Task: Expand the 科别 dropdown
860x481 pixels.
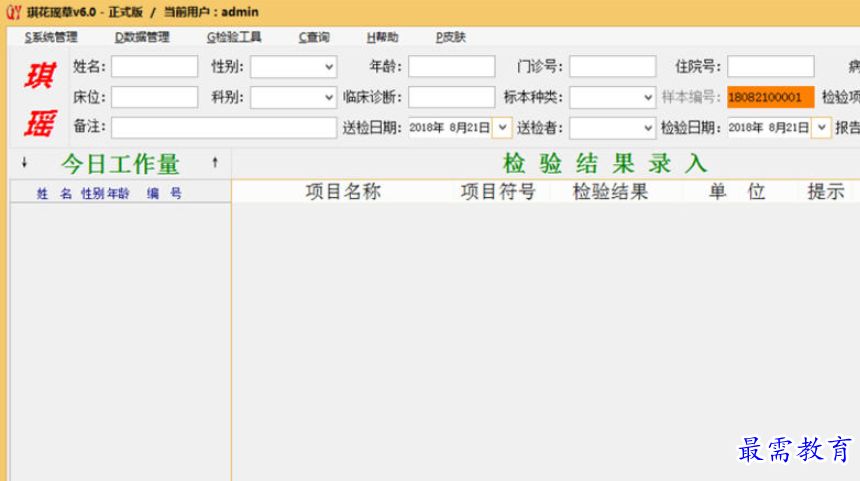Action: point(328,97)
